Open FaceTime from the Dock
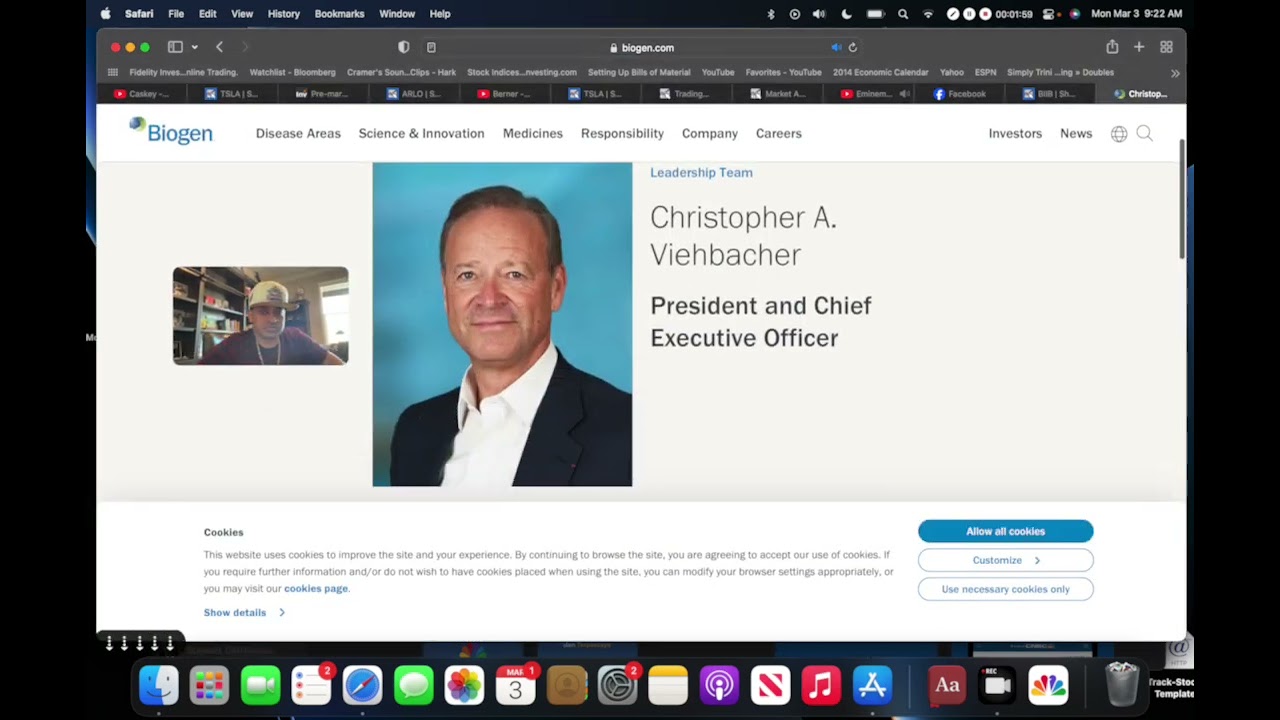Image resolution: width=1280 pixels, height=720 pixels. [x=260, y=685]
